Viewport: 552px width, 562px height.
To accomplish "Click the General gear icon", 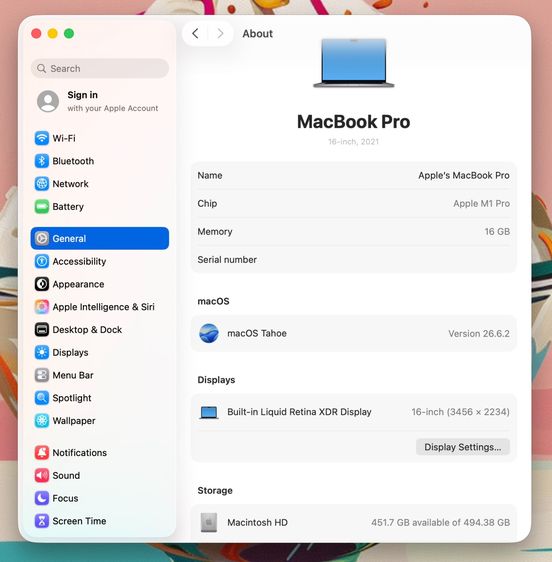I will pos(42,238).
